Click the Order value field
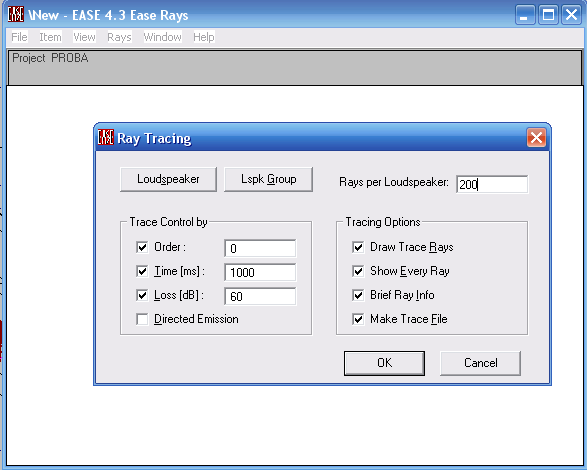Screen dimensions: 587x470 [x=260, y=248]
